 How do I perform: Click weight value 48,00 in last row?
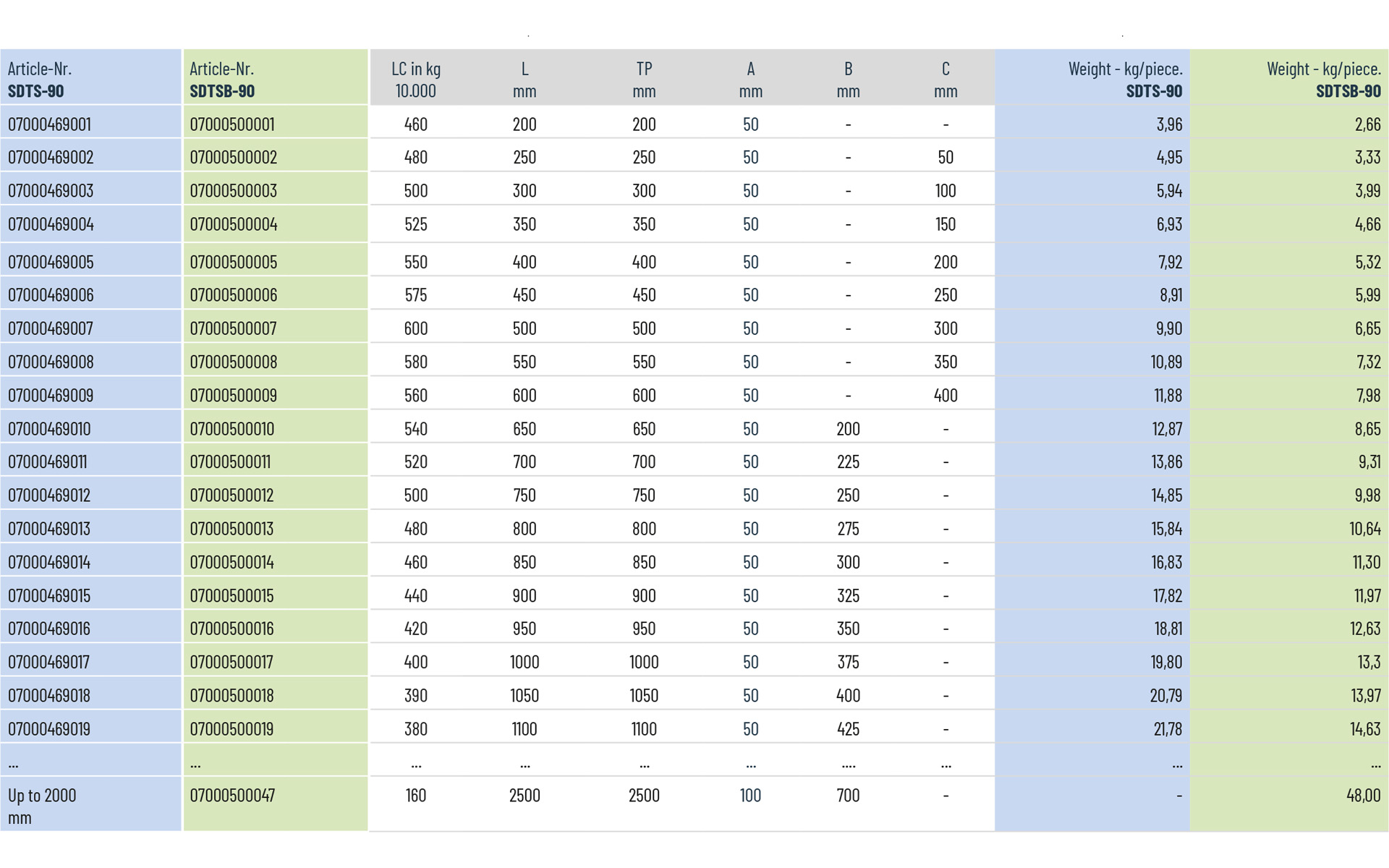click(1363, 796)
